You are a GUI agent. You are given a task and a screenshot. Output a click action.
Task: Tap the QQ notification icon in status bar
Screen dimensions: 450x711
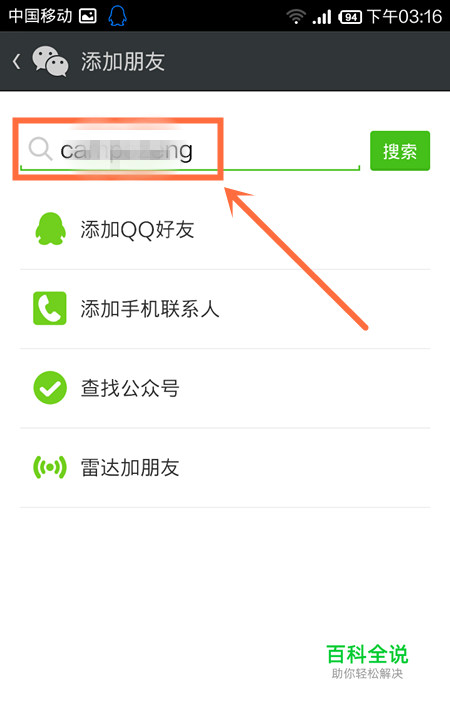[117, 16]
